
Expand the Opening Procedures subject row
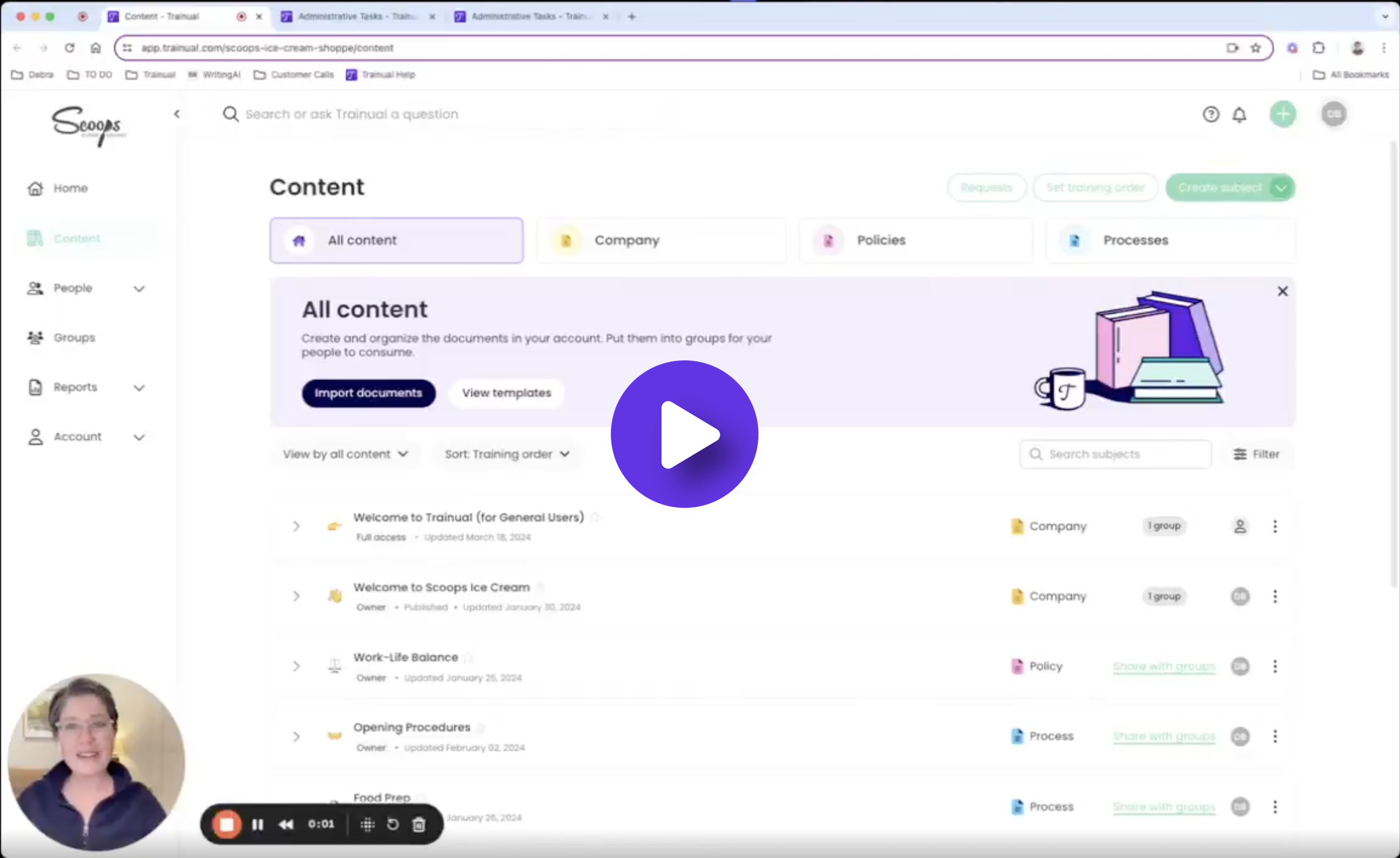point(296,737)
